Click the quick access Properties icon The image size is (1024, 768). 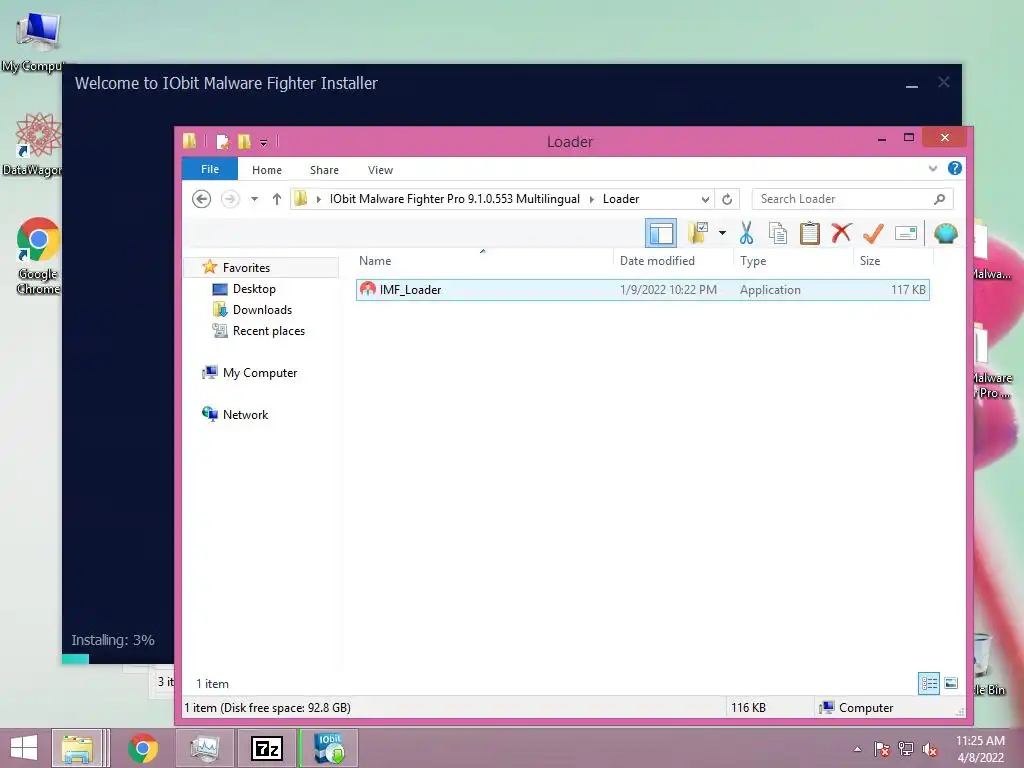(x=223, y=141)
